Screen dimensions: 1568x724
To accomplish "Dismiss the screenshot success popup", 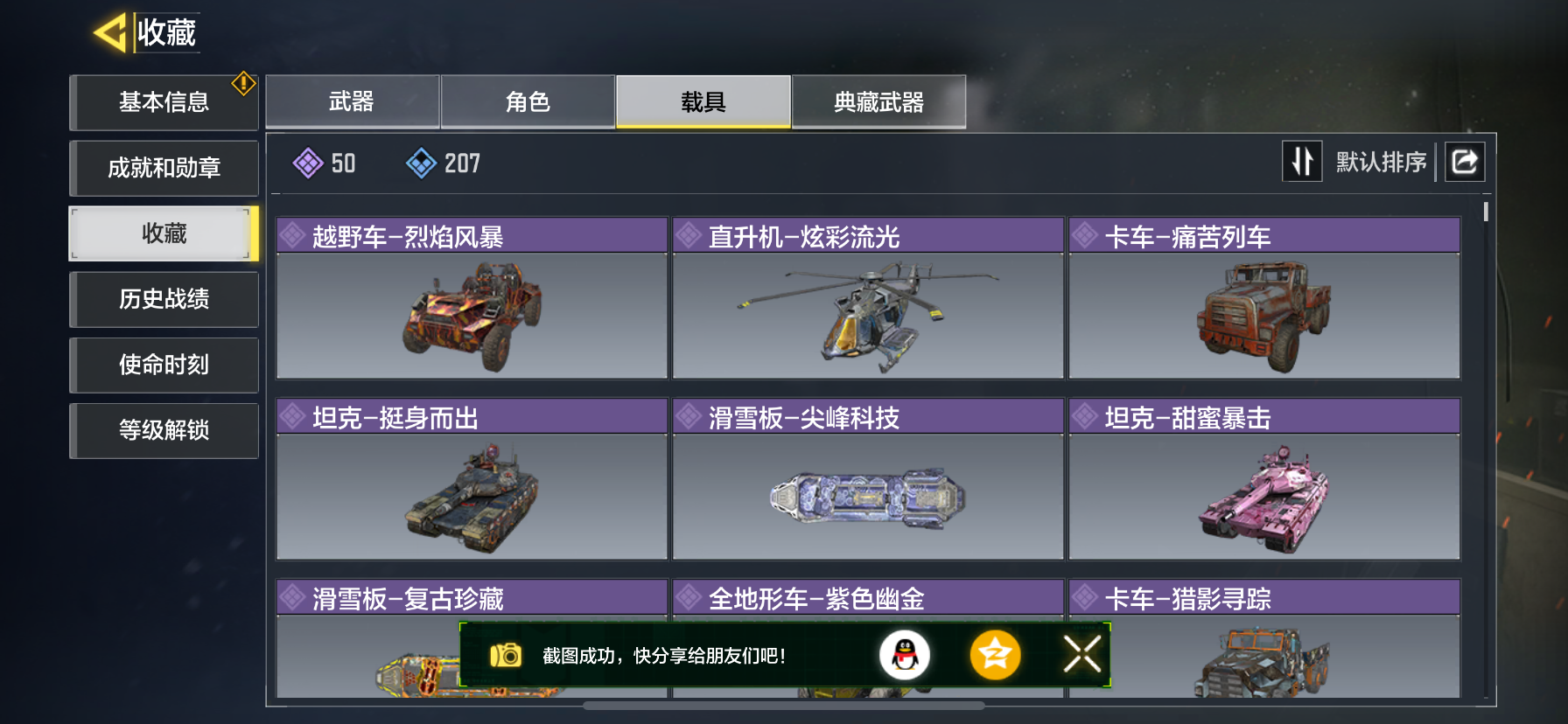I will coord(1082,654).
